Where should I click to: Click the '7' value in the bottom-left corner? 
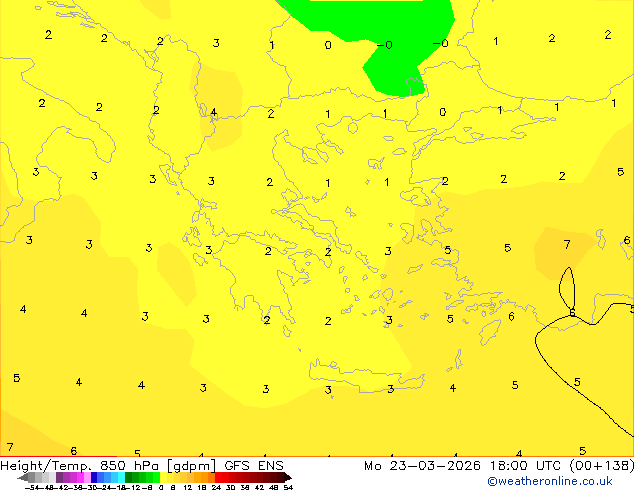[10, 447]
